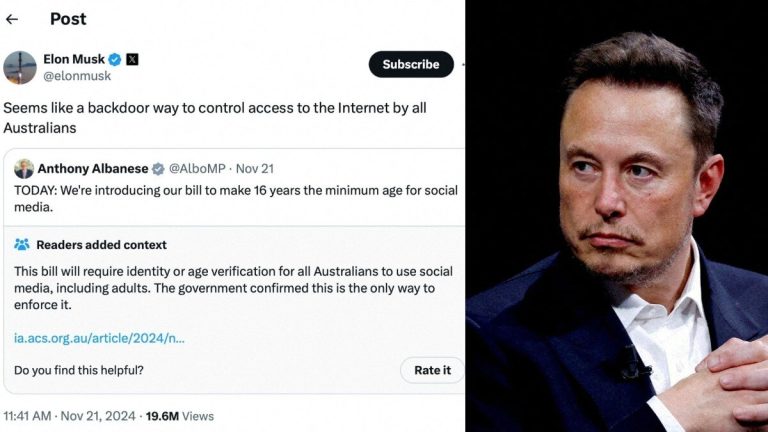Open Elon Musk's profile picture
Screen dimensions: 768x432
click(20, 67)
